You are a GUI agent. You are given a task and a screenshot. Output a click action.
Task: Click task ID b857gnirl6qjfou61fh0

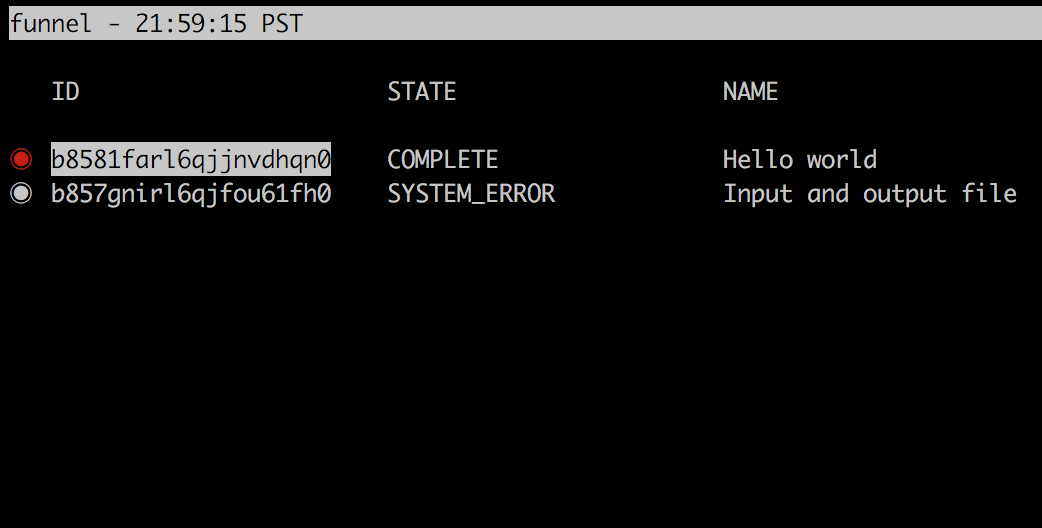pyautogui.click(x=191, y=194)
